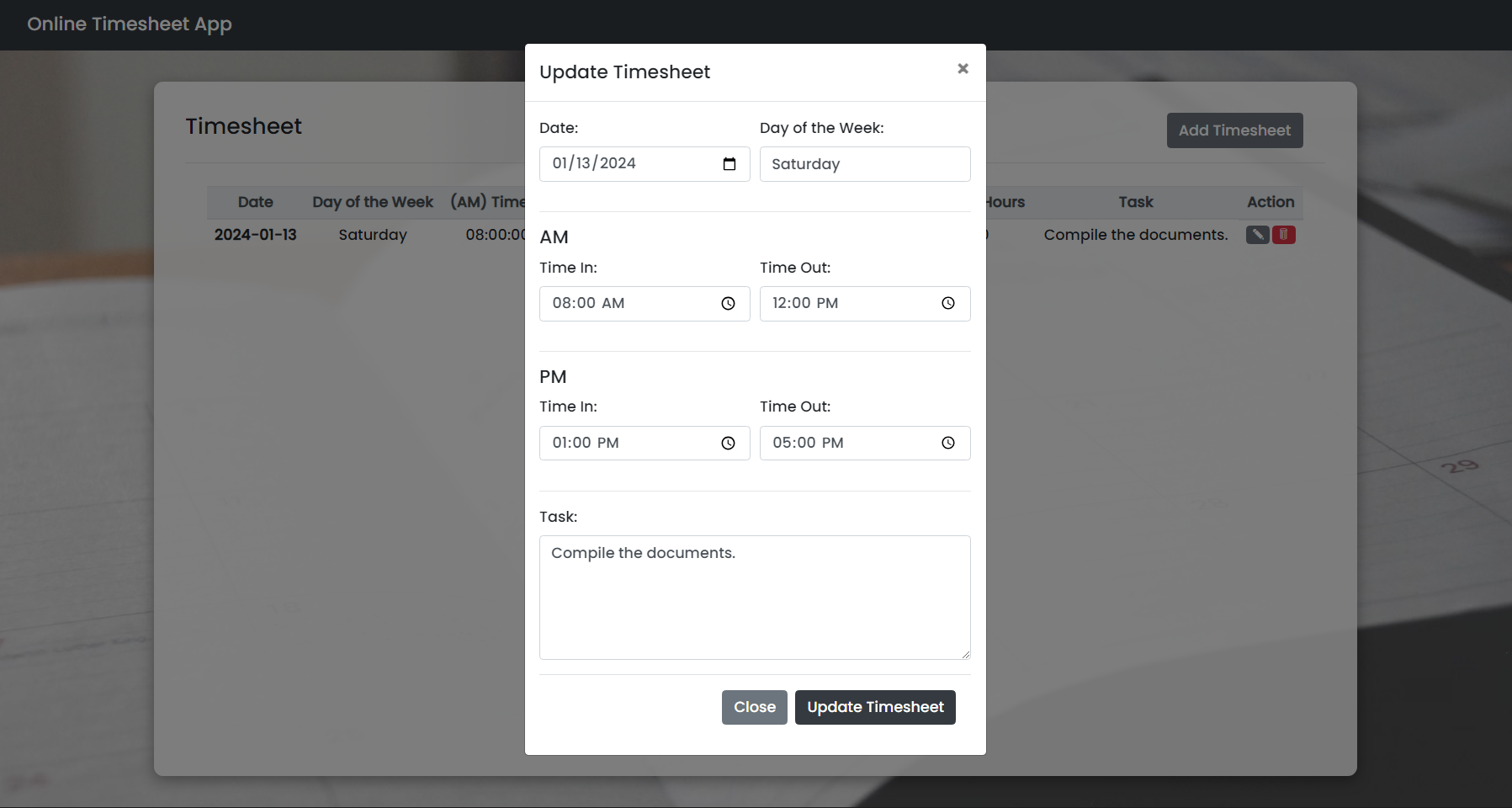Click the Timesheet page heading
Image resolution: width=1512 pixels, height=808 pixels.
243,126
